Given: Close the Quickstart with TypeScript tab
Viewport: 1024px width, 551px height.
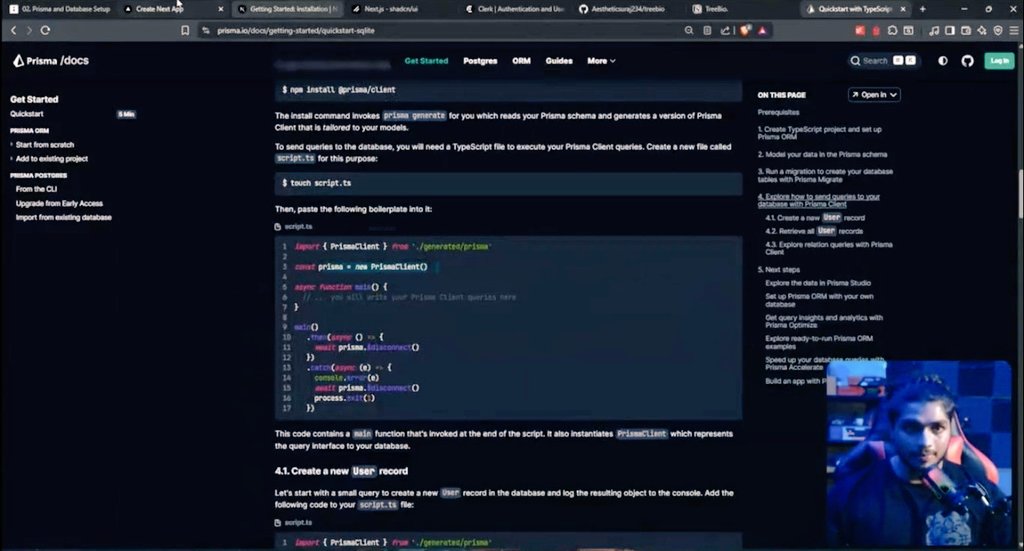Looking at the screenshot, I should click(903, 9).
